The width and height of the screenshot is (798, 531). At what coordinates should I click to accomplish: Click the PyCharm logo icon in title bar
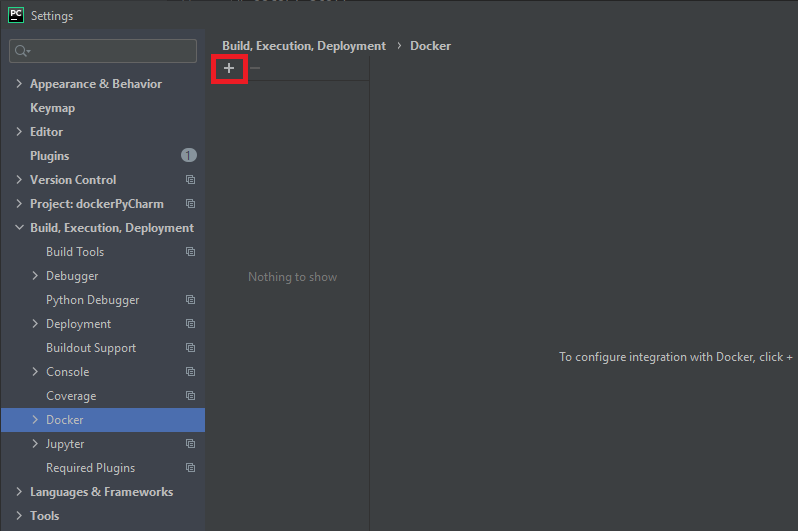click(16, 15)
